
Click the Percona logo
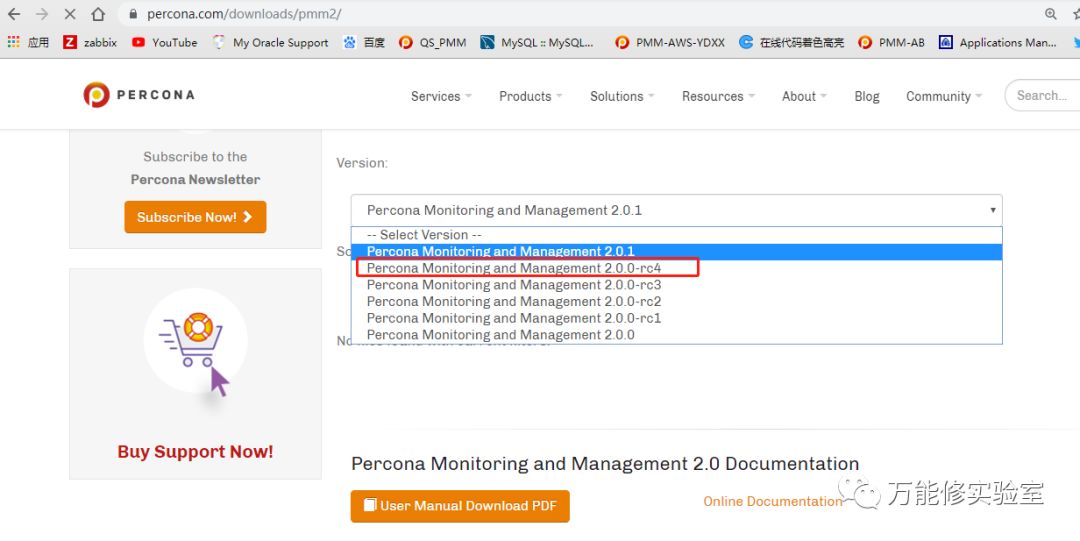pyautogui.click(x=138, y=95)
